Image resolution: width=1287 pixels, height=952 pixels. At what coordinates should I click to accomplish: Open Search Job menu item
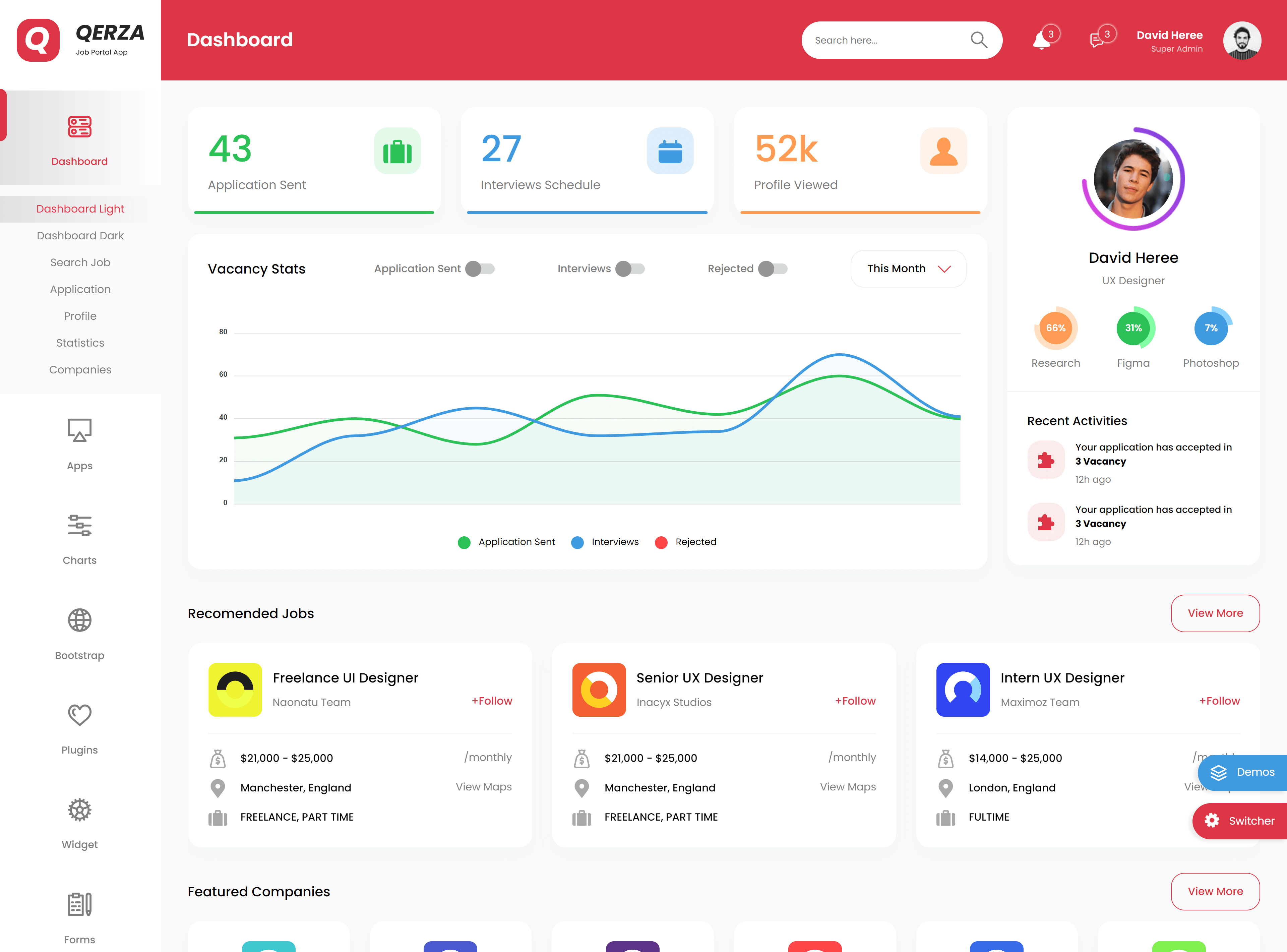click(x=80, y=262)
